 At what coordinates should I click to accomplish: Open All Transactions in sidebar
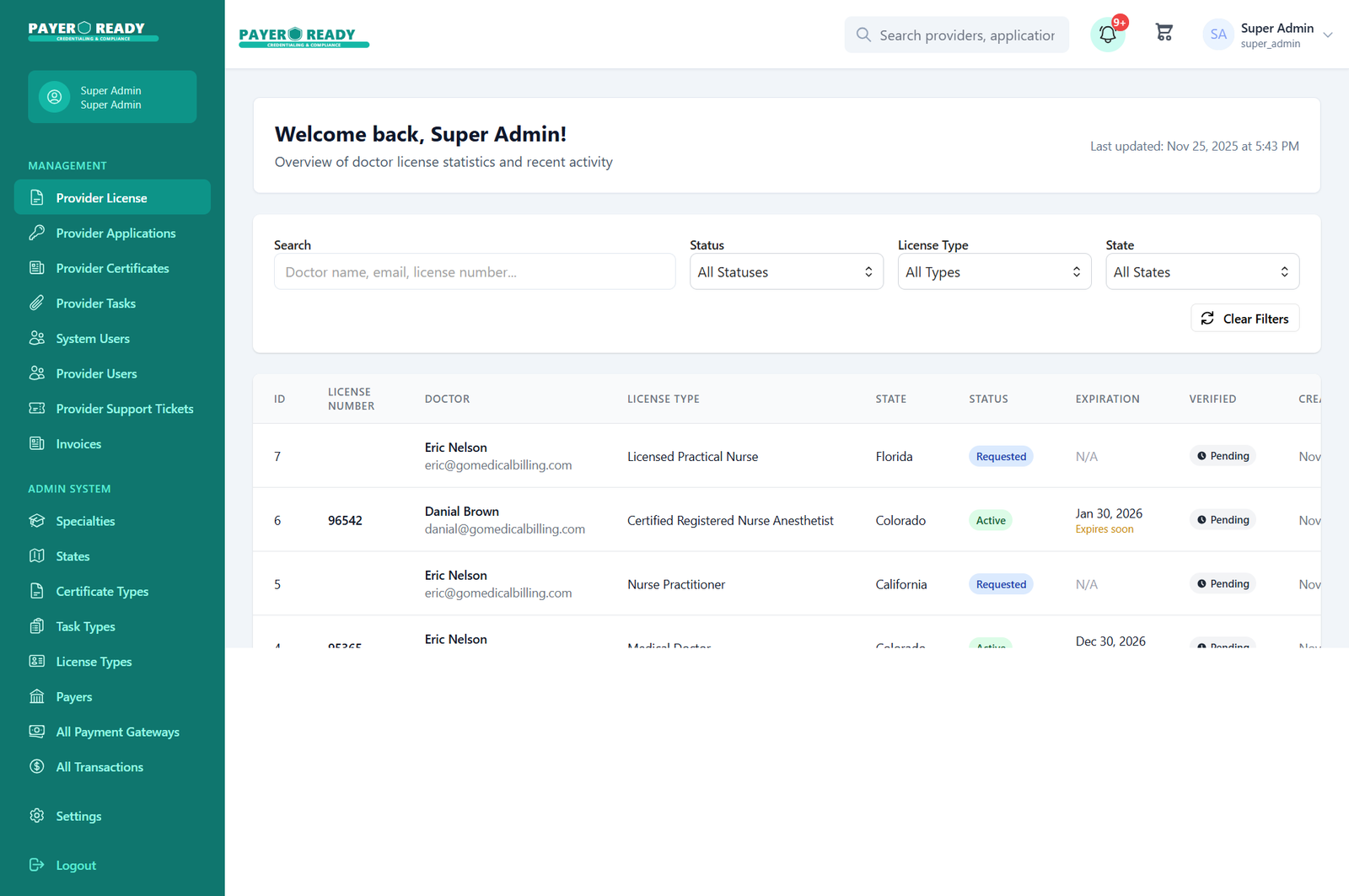point(99,767)
